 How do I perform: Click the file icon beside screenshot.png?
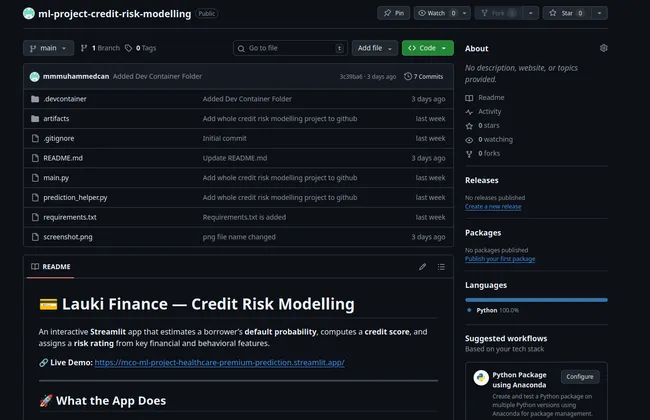35,237
